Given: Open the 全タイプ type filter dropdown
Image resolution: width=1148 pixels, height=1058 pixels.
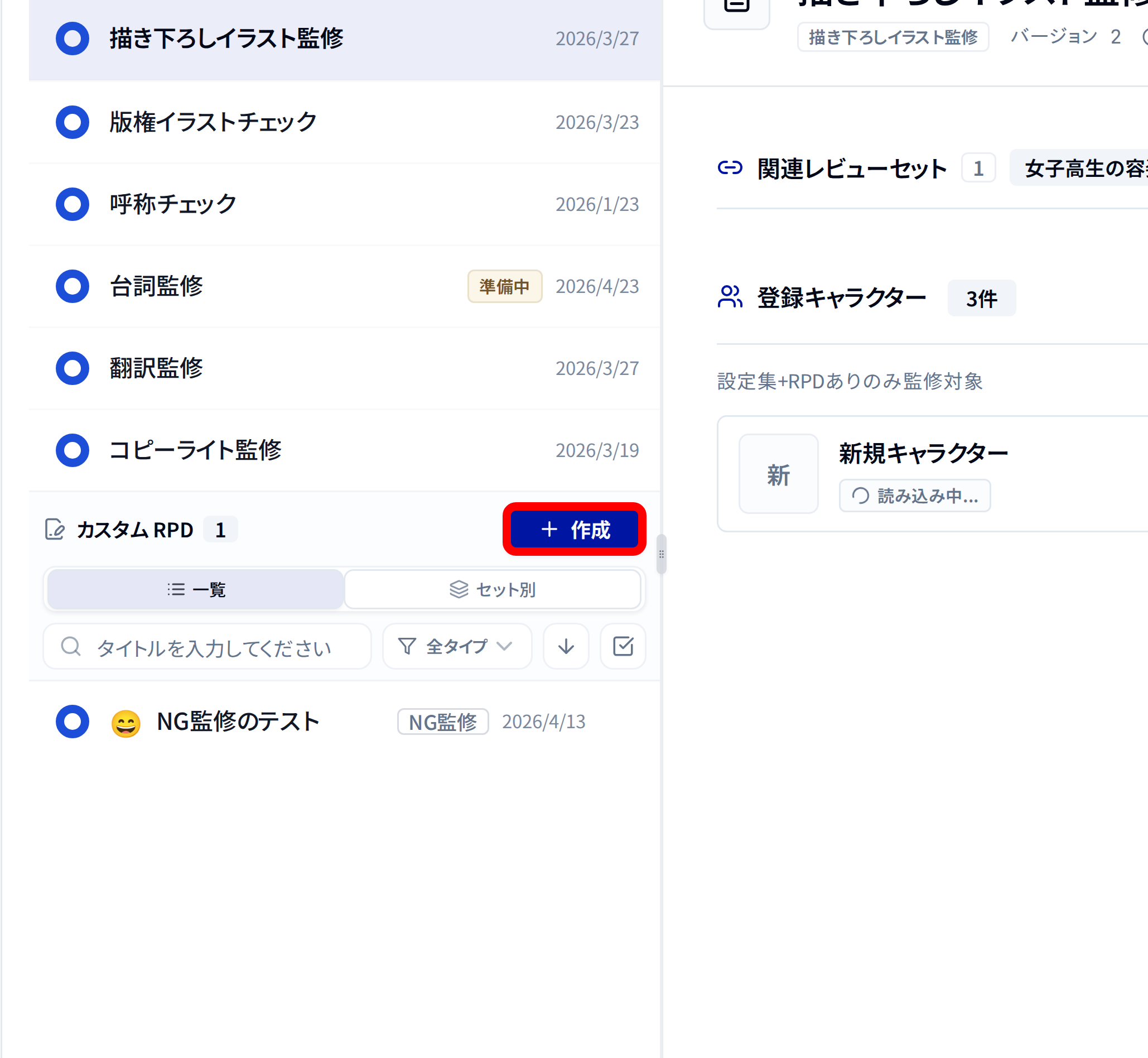Looking at the screenshot, I should [457, 646].
